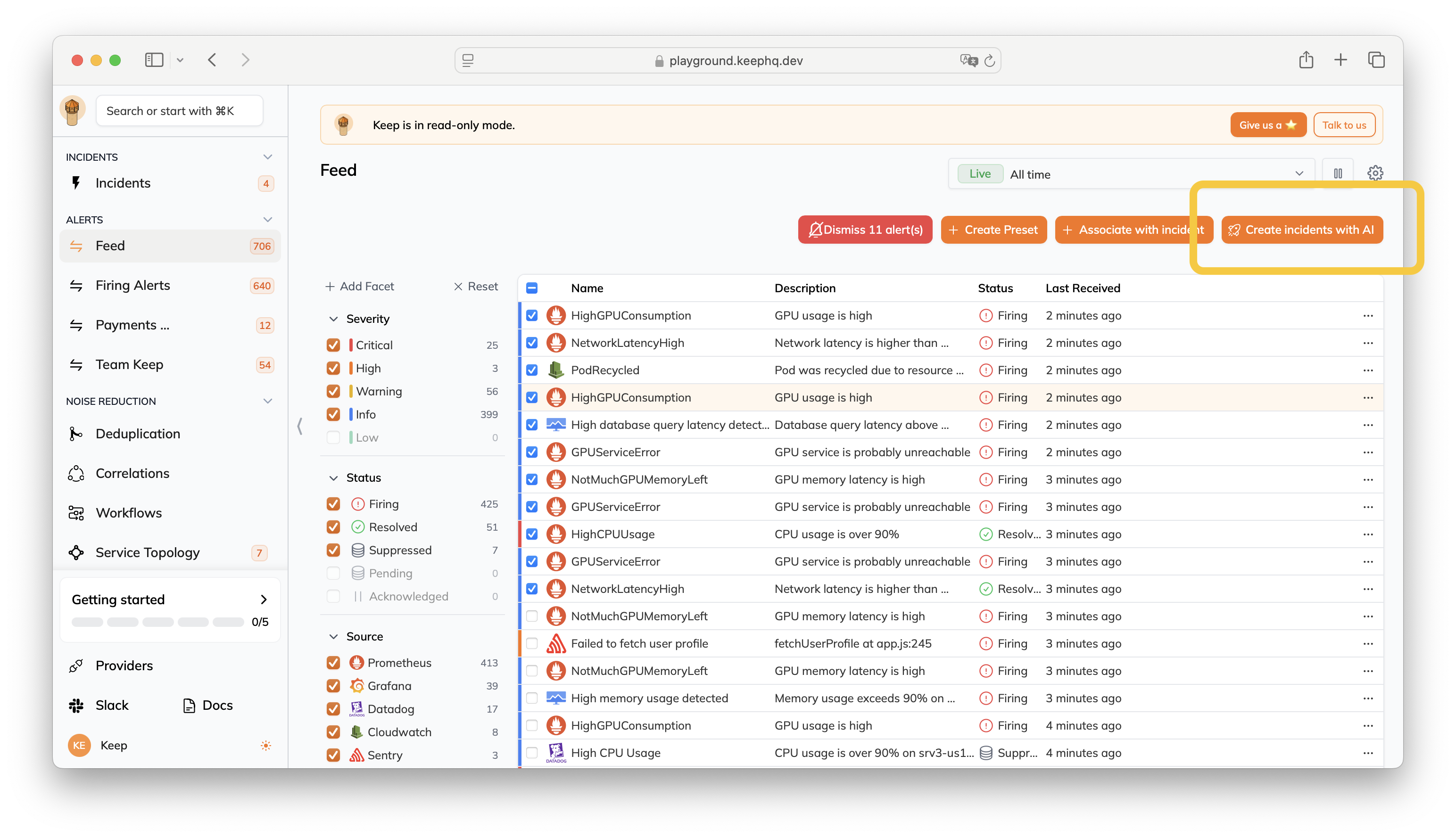
Task: Open the Payments preset
Action: (170, 325)
